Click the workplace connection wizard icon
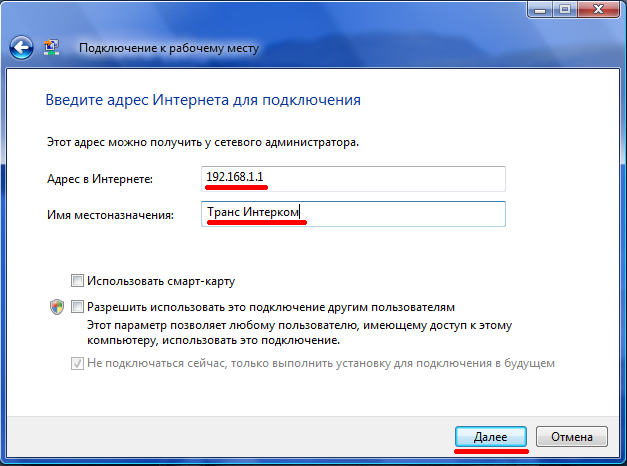This screenshot has width=627, height=466. coord(51,47)
